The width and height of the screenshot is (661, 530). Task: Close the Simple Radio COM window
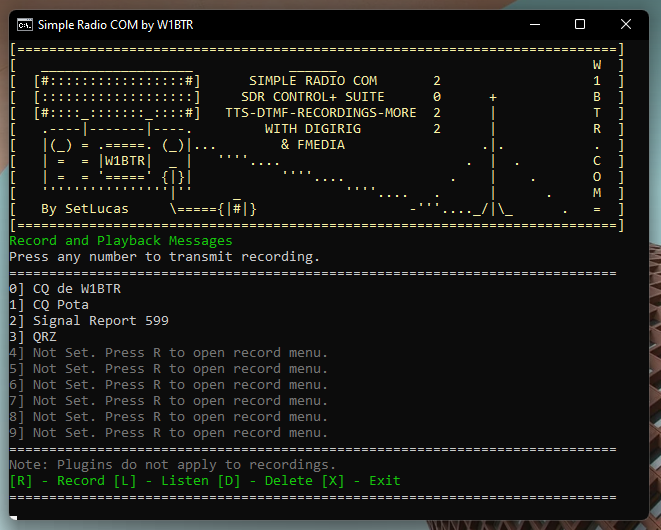pos(626,24)
